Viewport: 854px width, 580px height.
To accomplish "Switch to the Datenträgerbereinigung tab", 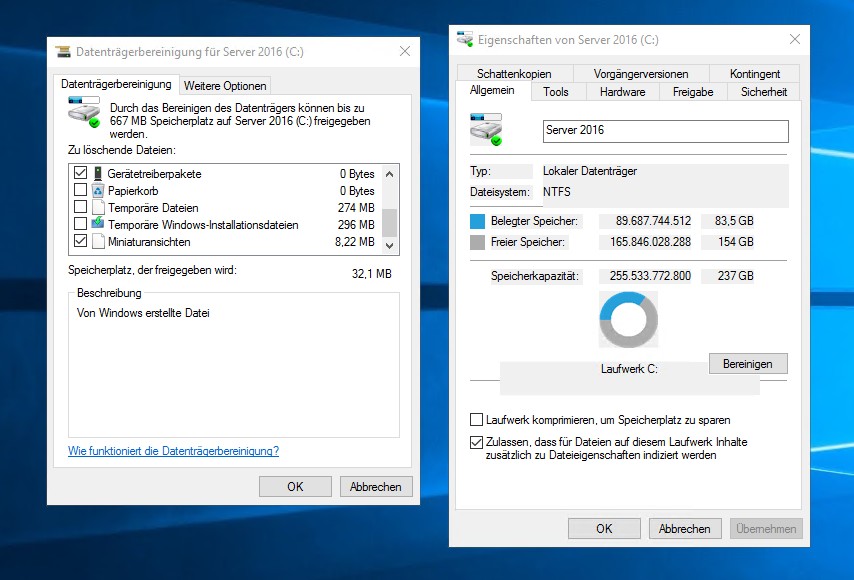I will 116,84.
